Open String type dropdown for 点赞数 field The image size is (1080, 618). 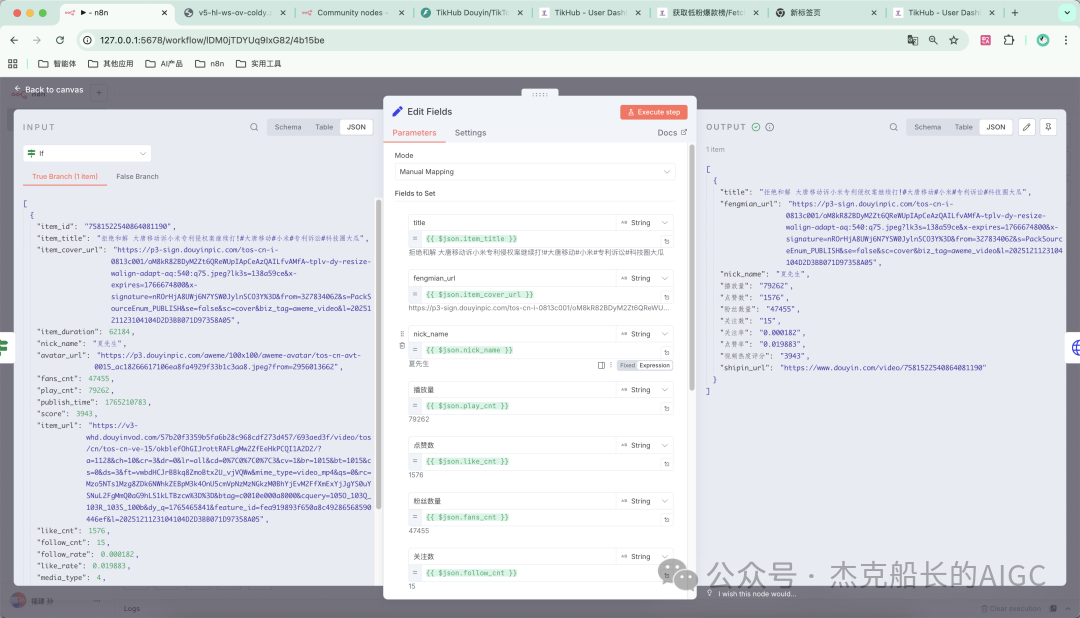(644, 446)
